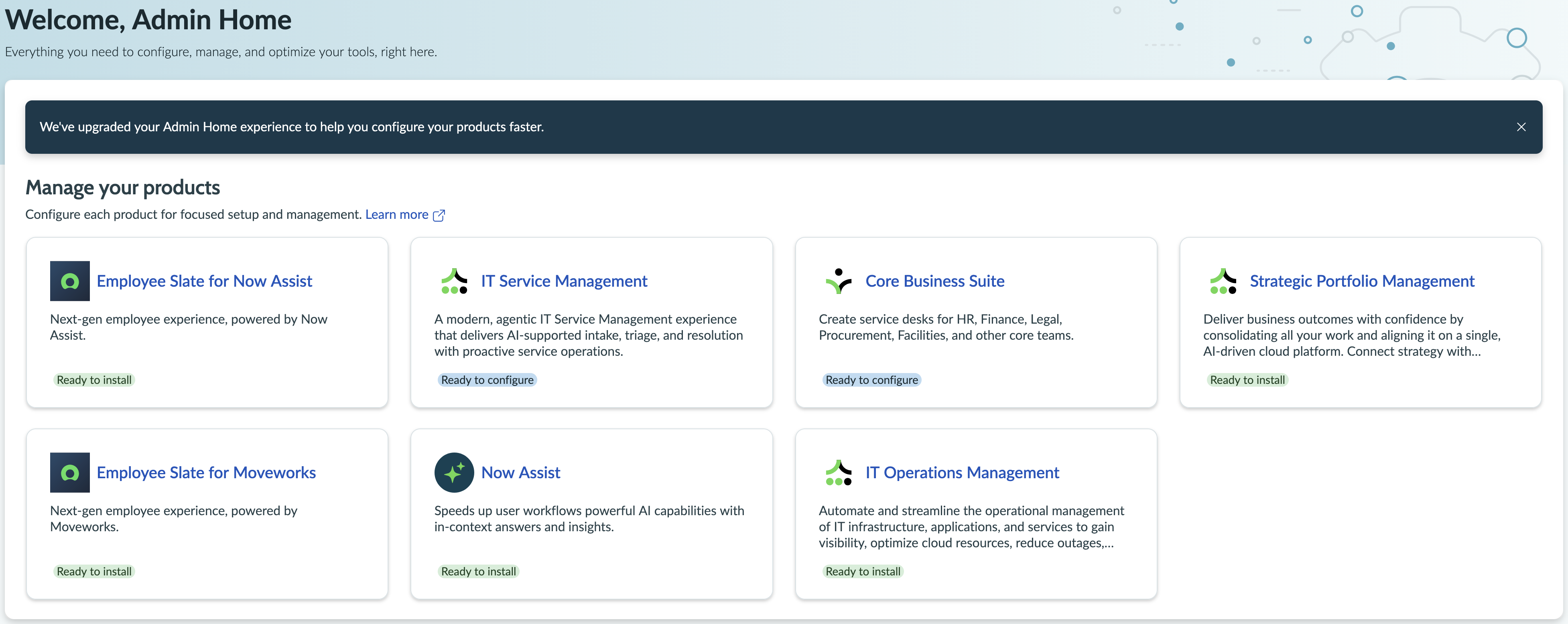Click Ready to configure badge on Core Business Suite
Viewport: 1568px width, 624px height.
pos(871,379)
